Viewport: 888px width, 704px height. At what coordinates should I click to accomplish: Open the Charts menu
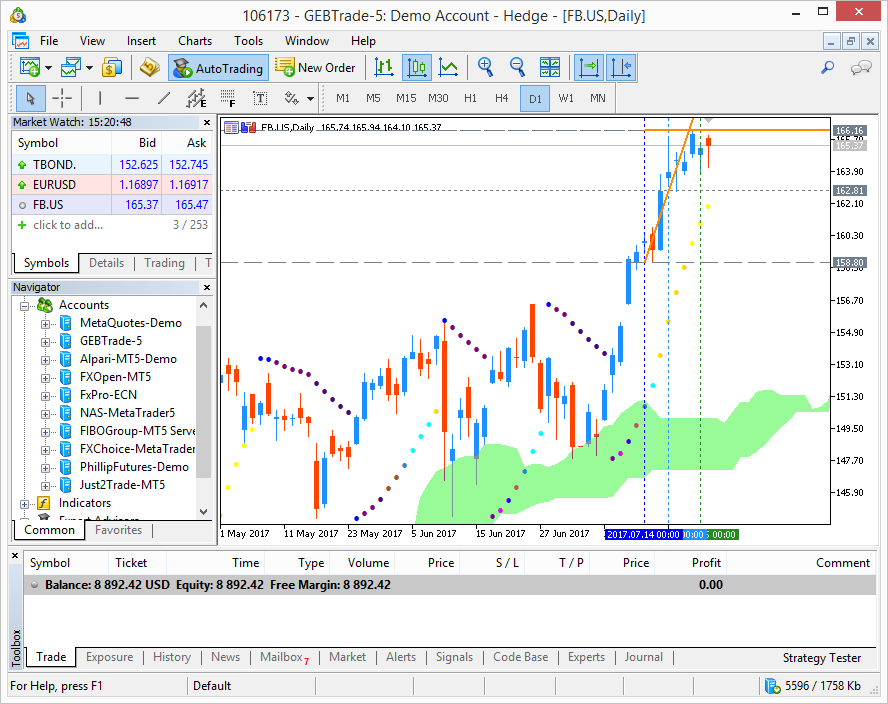tap(195, 41)
